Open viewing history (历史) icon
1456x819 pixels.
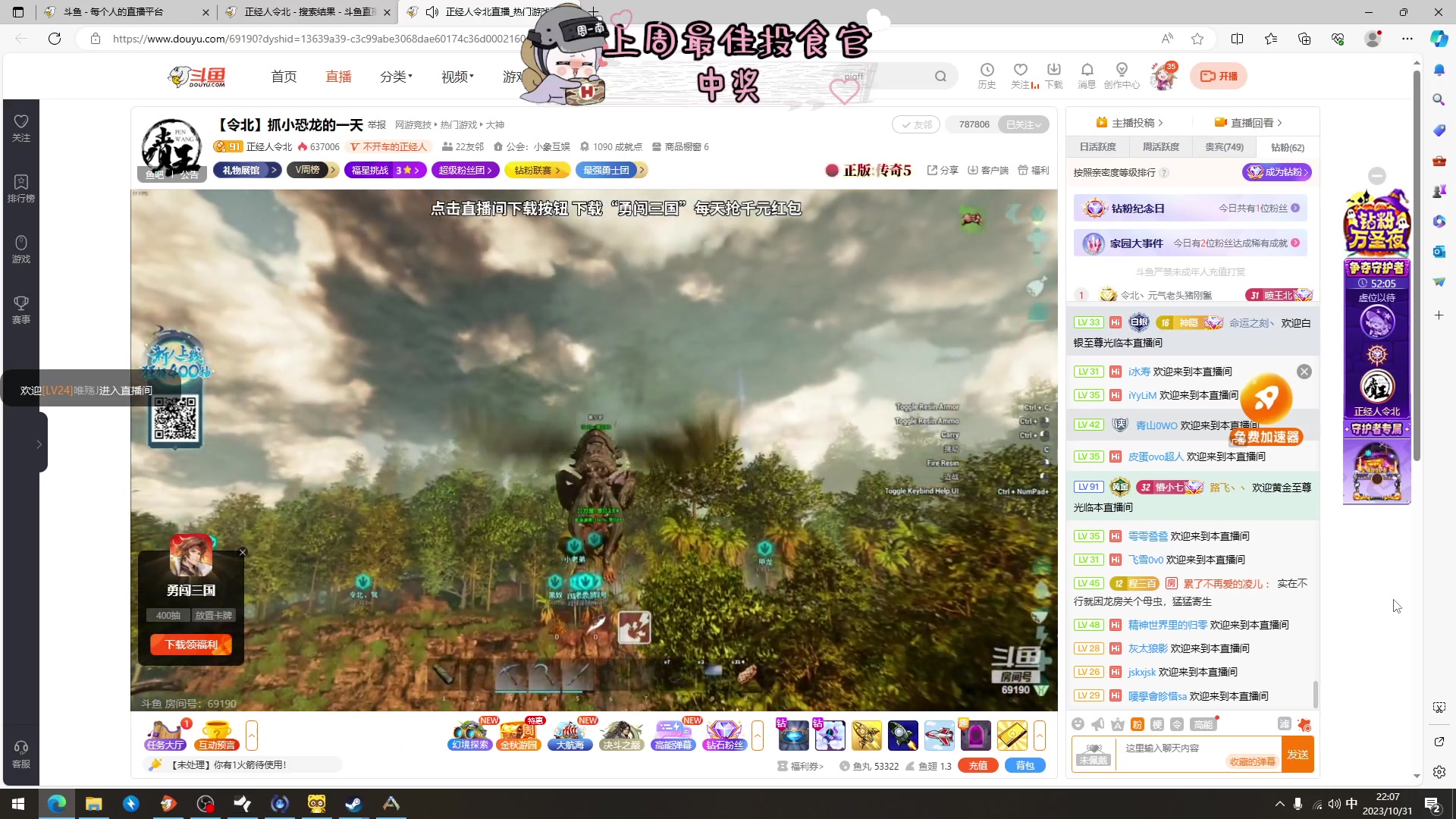point(987,76)
